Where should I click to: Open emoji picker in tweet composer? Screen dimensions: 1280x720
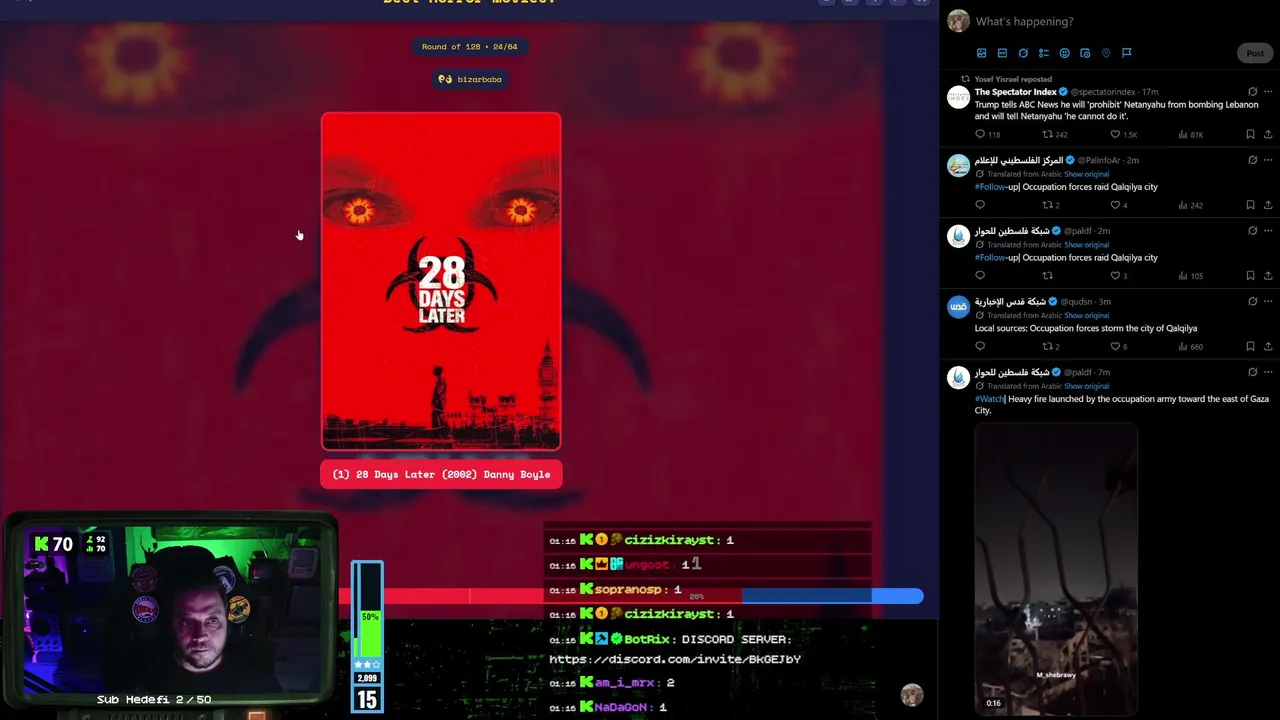click(1064, 53)
